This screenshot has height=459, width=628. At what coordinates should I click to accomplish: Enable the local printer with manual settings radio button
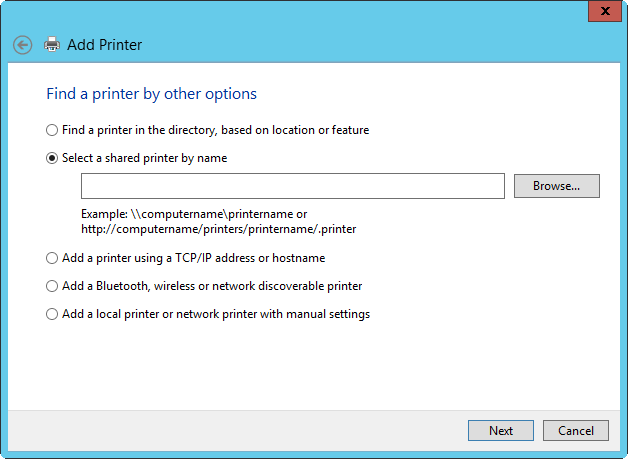tap(52, 314)
